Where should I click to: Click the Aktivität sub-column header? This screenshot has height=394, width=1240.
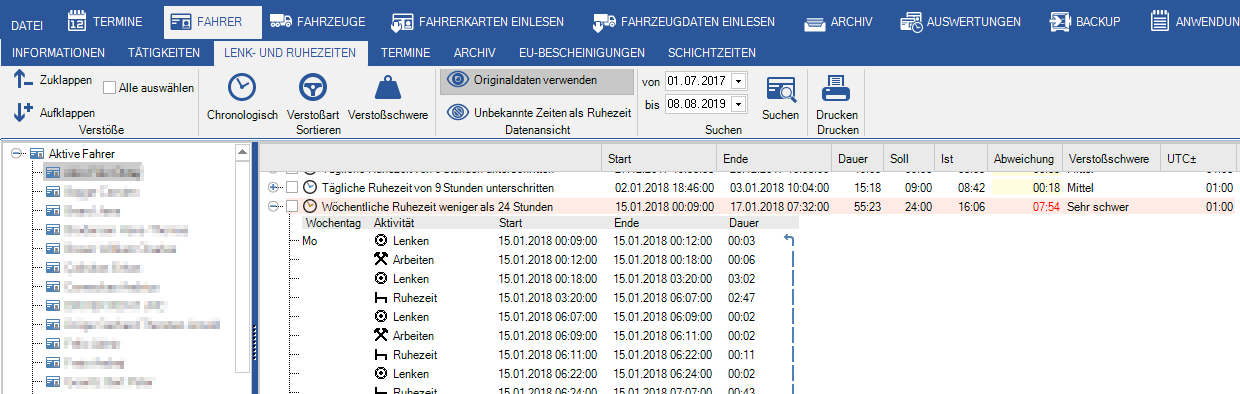point(393,224)
